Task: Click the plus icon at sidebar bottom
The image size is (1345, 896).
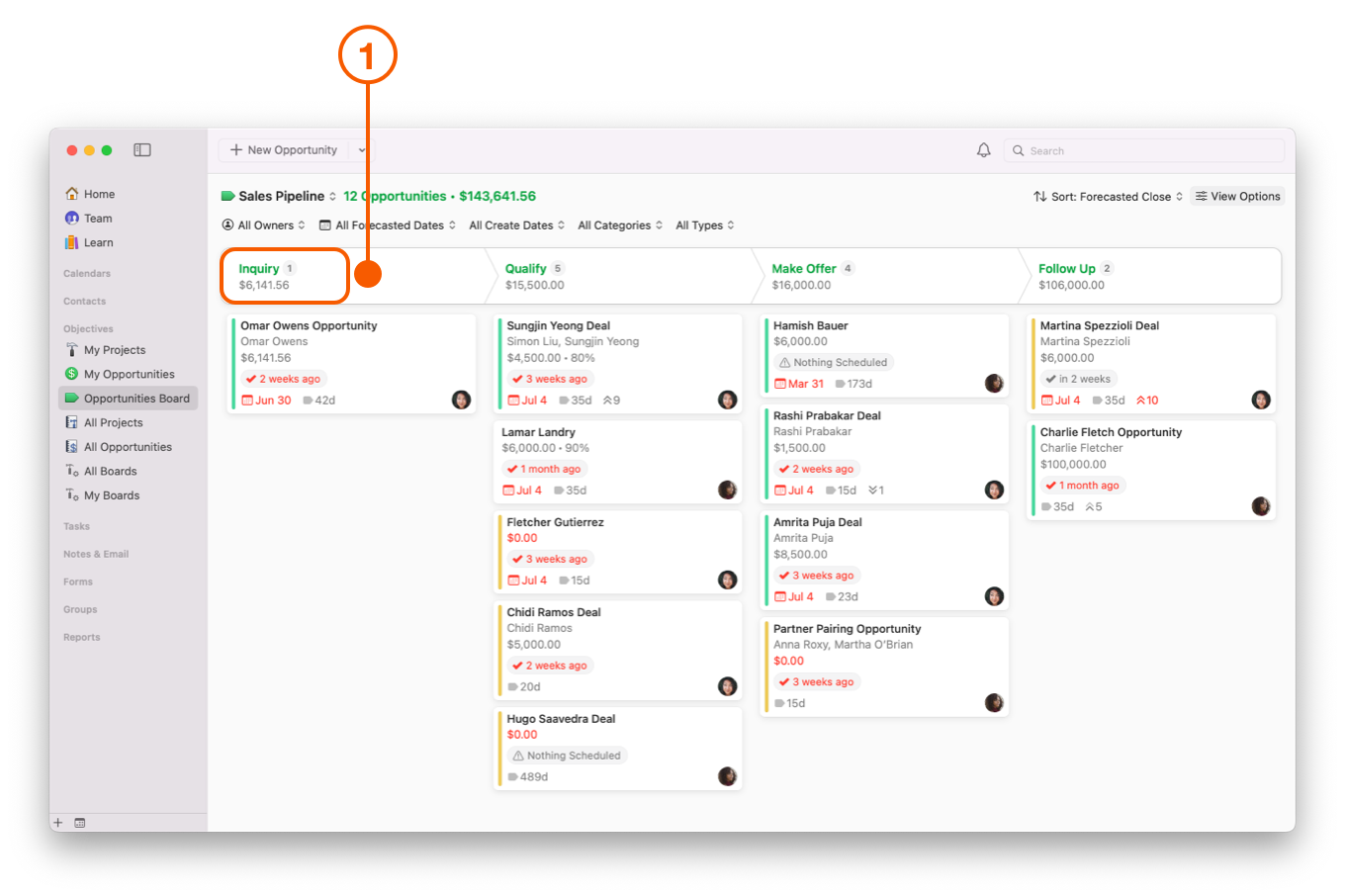Action: 58,823
